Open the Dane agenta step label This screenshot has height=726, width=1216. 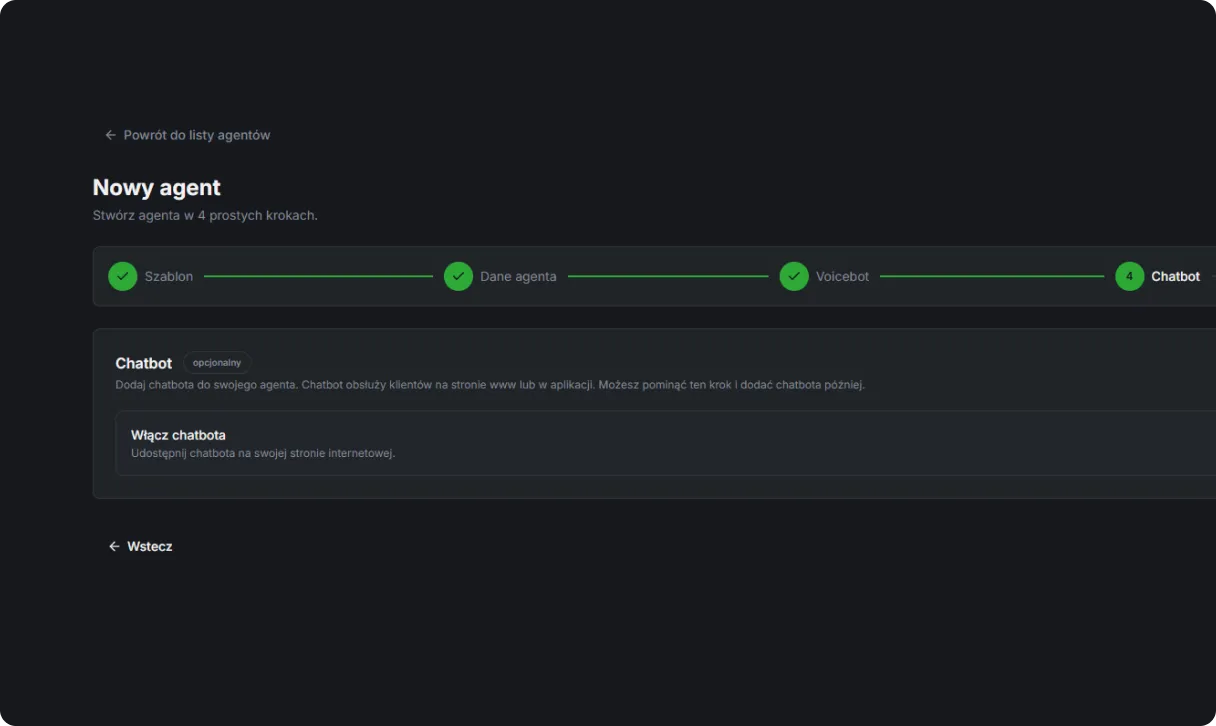coord(518,277)
